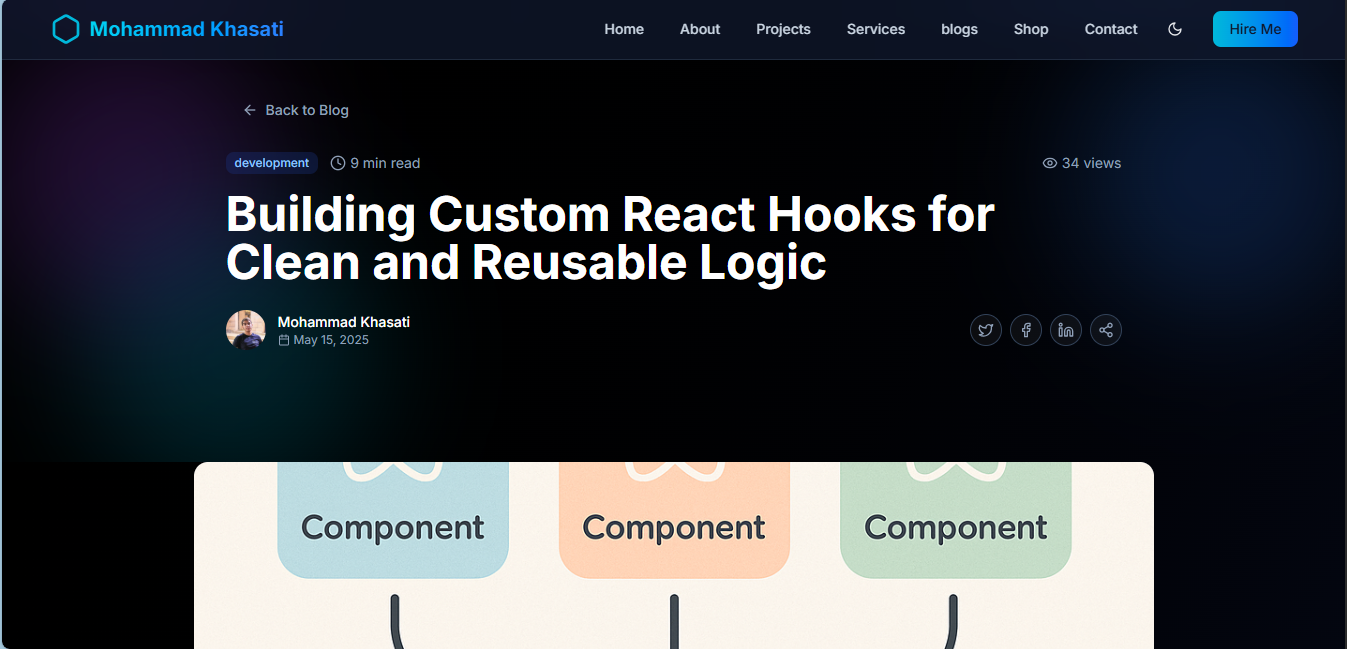
Task: Visit the Shop page
Action: (1031, 29)
